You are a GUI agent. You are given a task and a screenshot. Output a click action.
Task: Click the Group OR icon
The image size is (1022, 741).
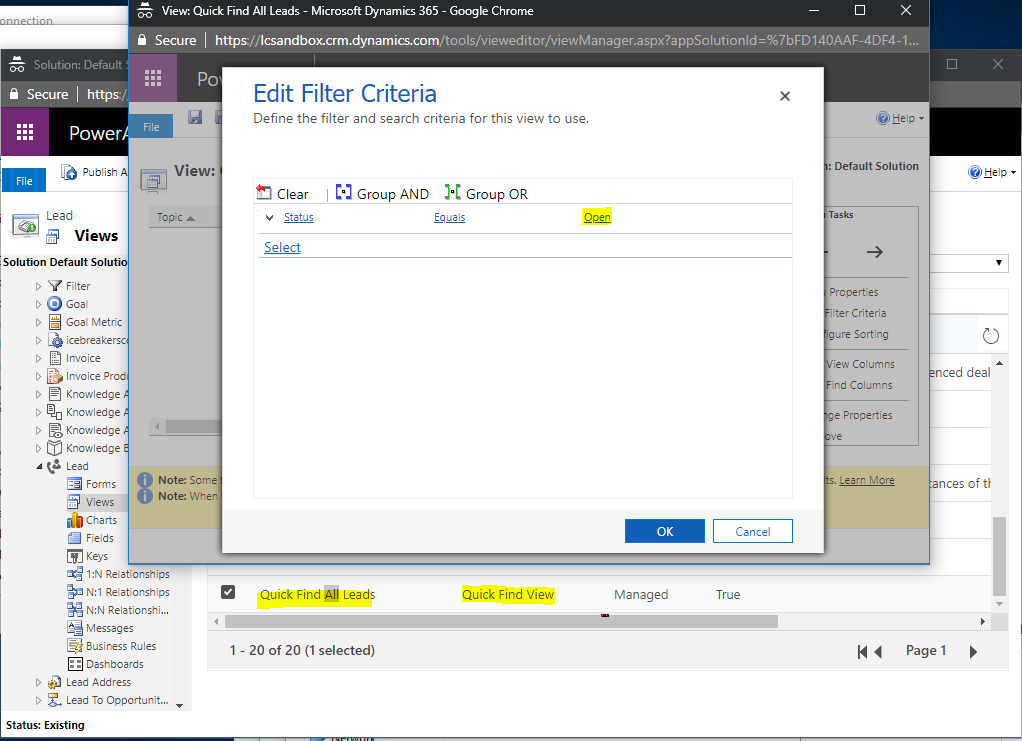(452, 192)
